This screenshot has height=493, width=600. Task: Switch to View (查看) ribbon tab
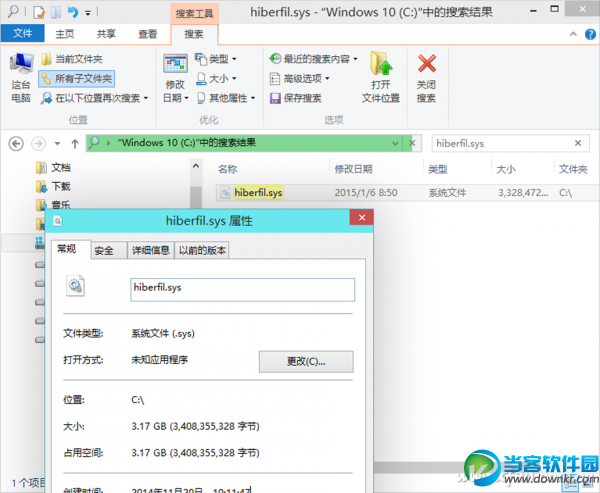coord(148,34)
